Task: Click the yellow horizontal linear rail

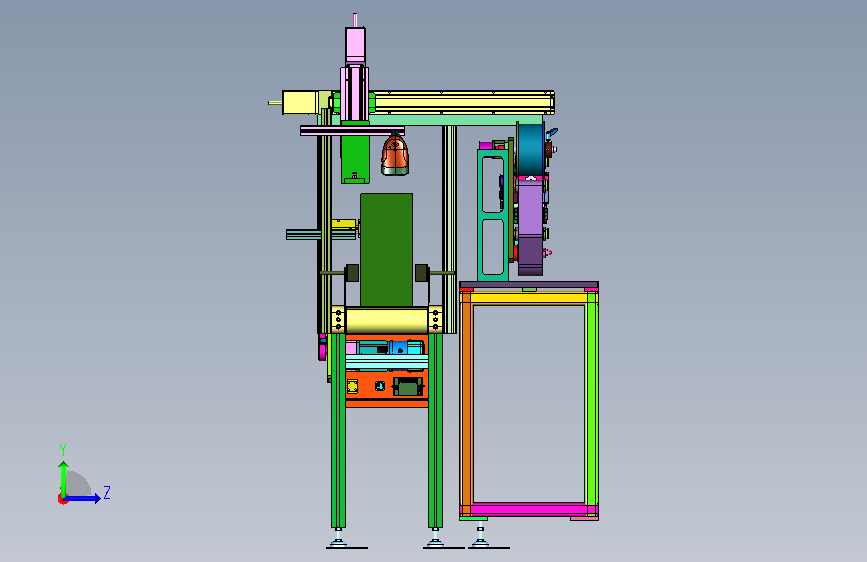Action: (x=463, y=103)
